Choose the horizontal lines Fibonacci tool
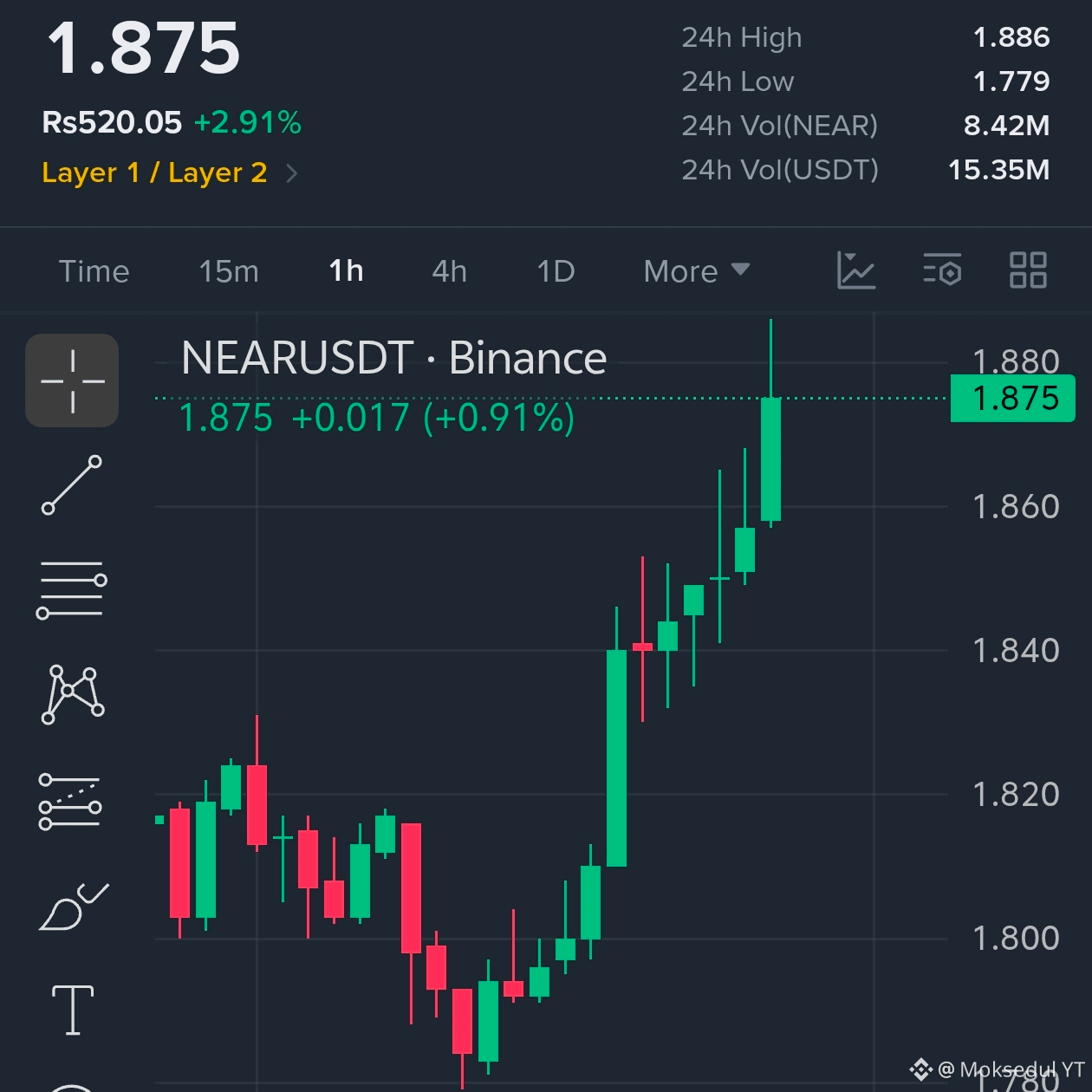1092x1092 pixels. pyautogui.click(x=72, y=589)
